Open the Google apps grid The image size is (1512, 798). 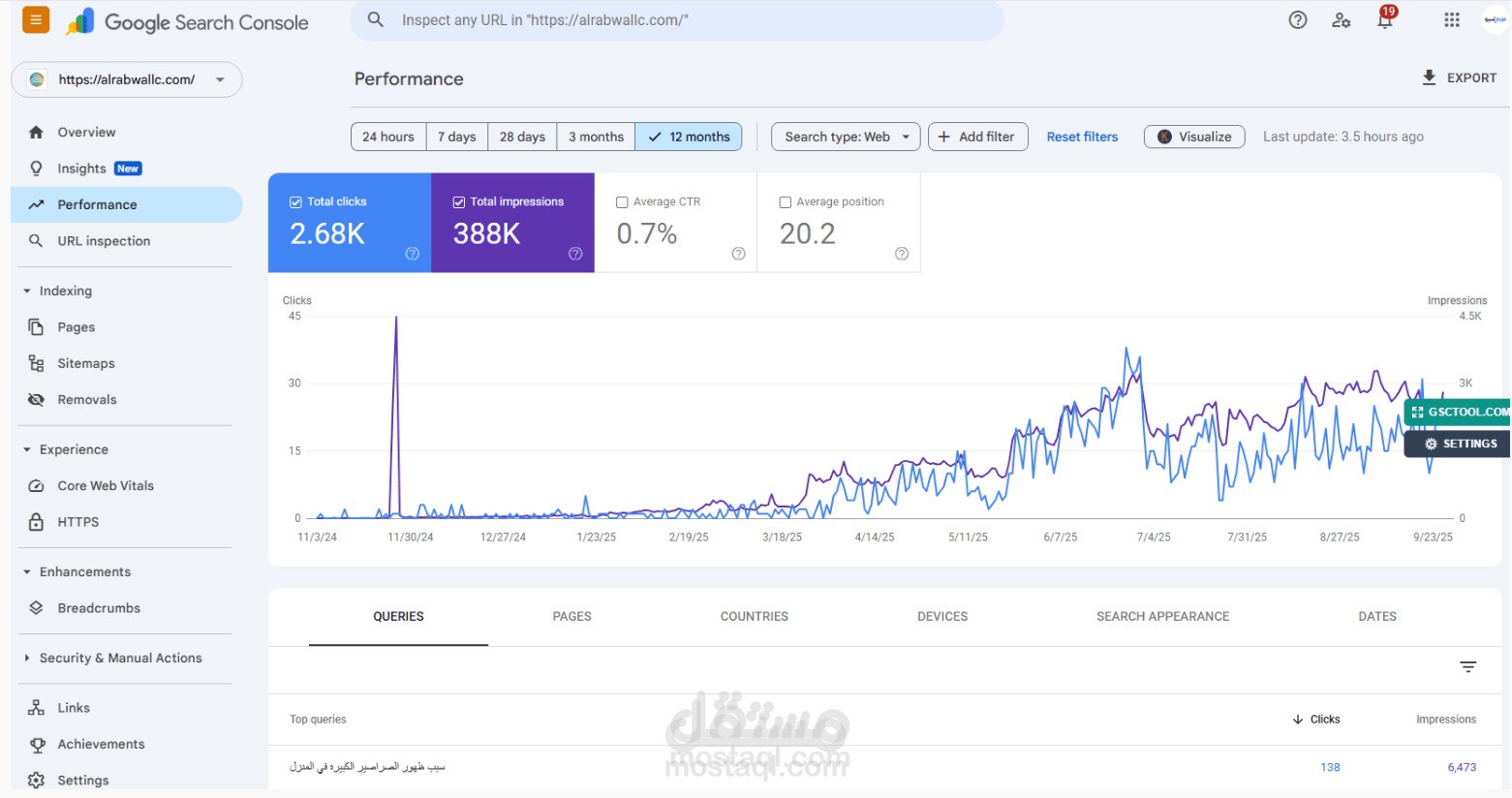coord(1451,19)
